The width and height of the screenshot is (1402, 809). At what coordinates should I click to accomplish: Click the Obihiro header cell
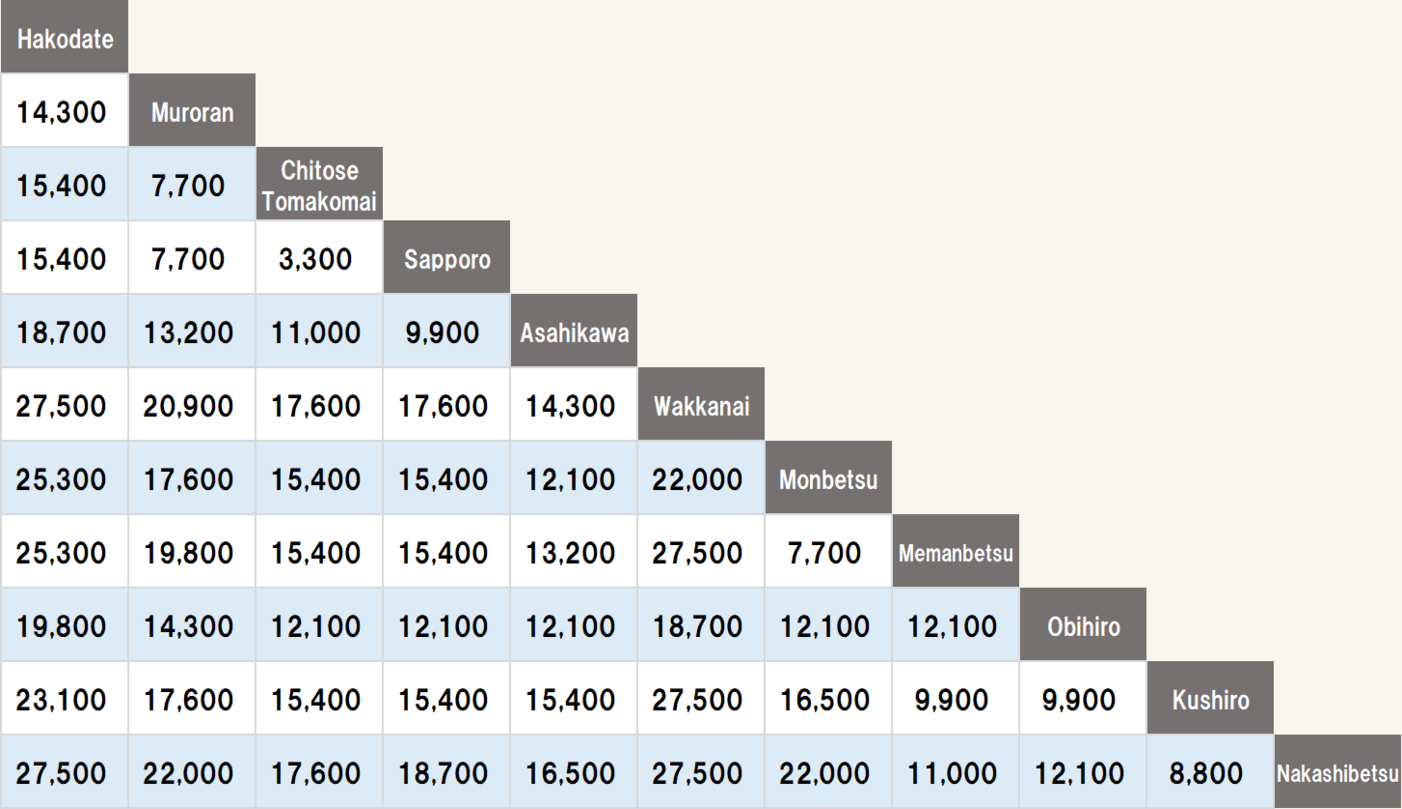pyautogui.click(x=1083, y=626)
